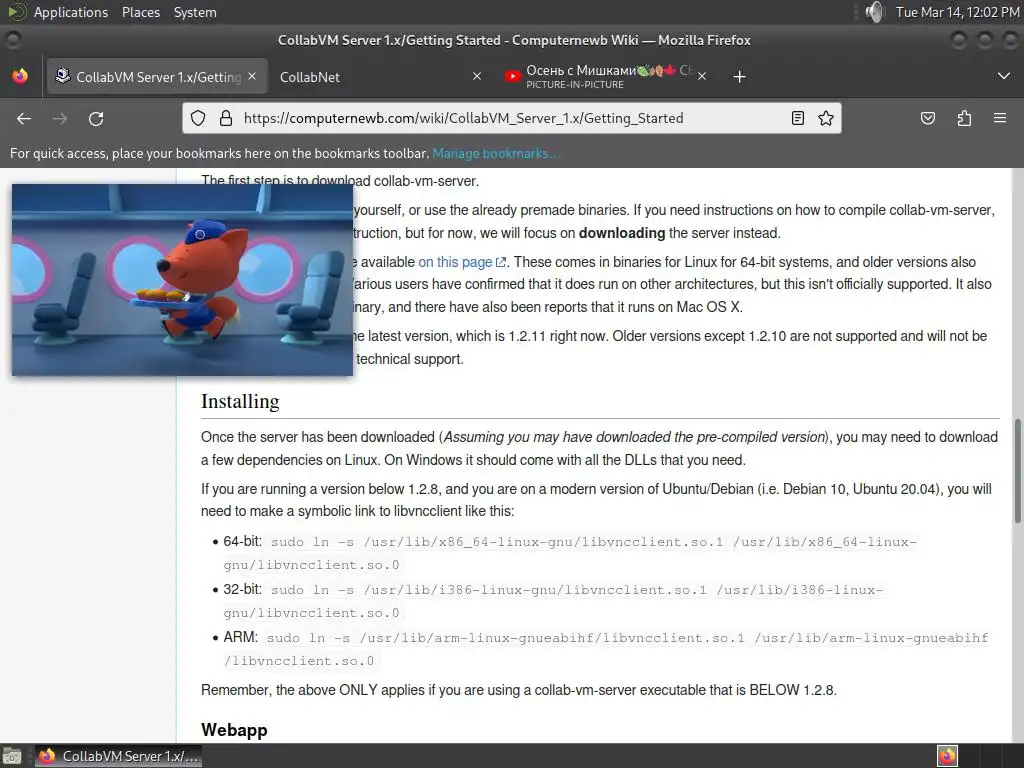This screenshot has width=1024, height=768.
Task: Close the CollabVM Server tab
Action: point(252,76)
